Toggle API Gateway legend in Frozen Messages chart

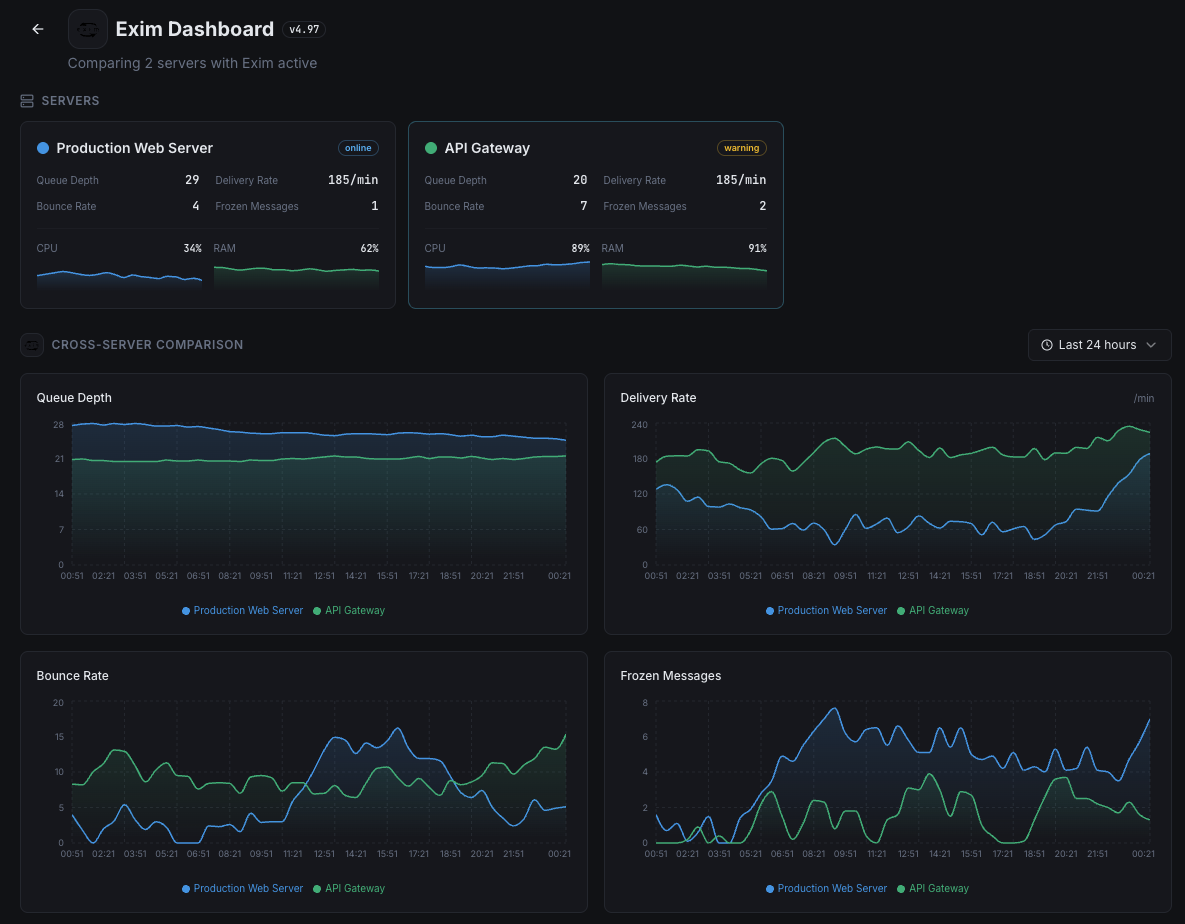coord(932,888)
